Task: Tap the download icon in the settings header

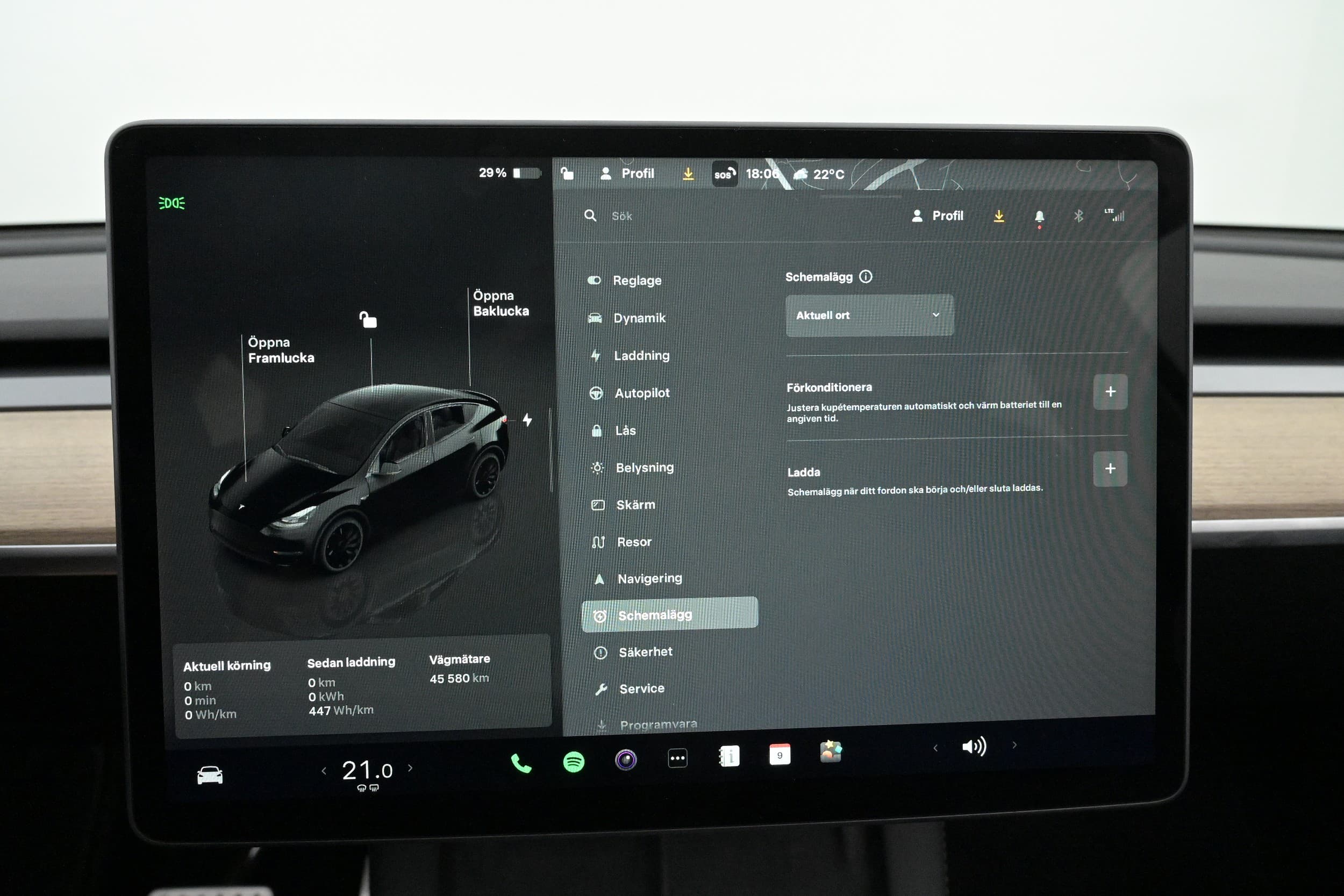Action: click(999, 216)
